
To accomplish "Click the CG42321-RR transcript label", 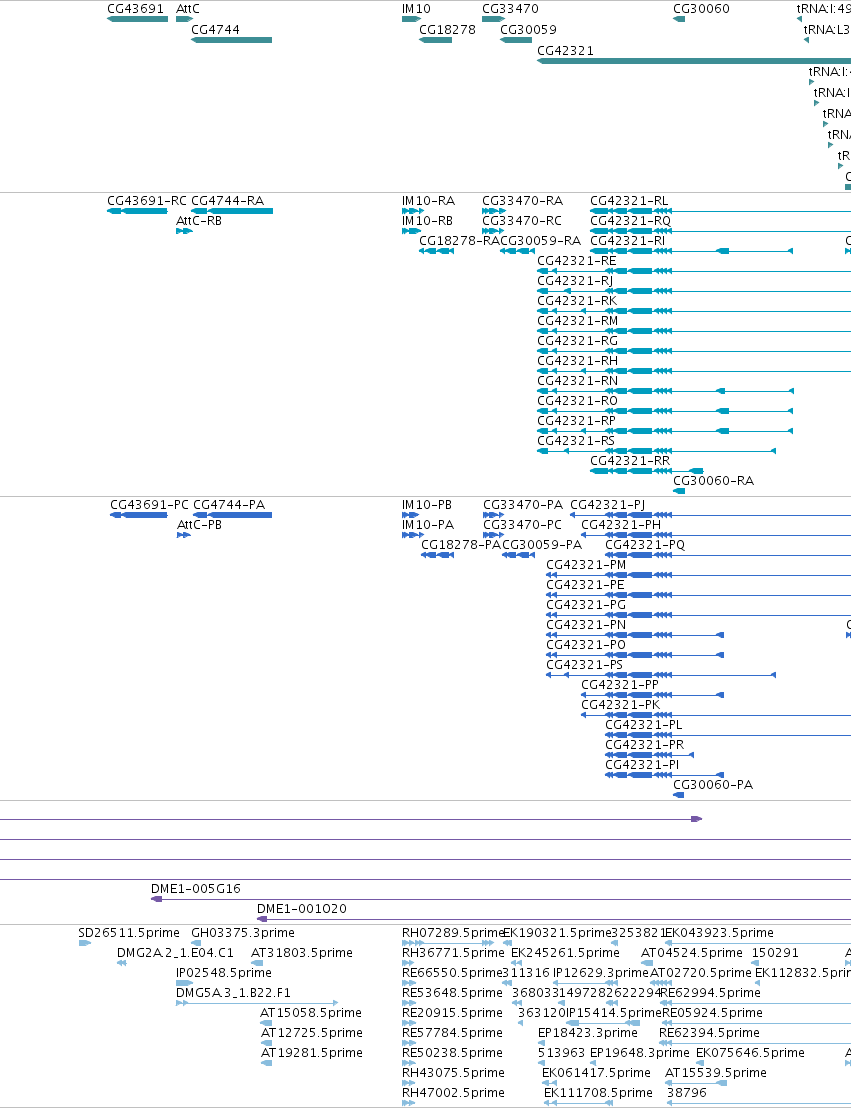I will coord(630,461).
